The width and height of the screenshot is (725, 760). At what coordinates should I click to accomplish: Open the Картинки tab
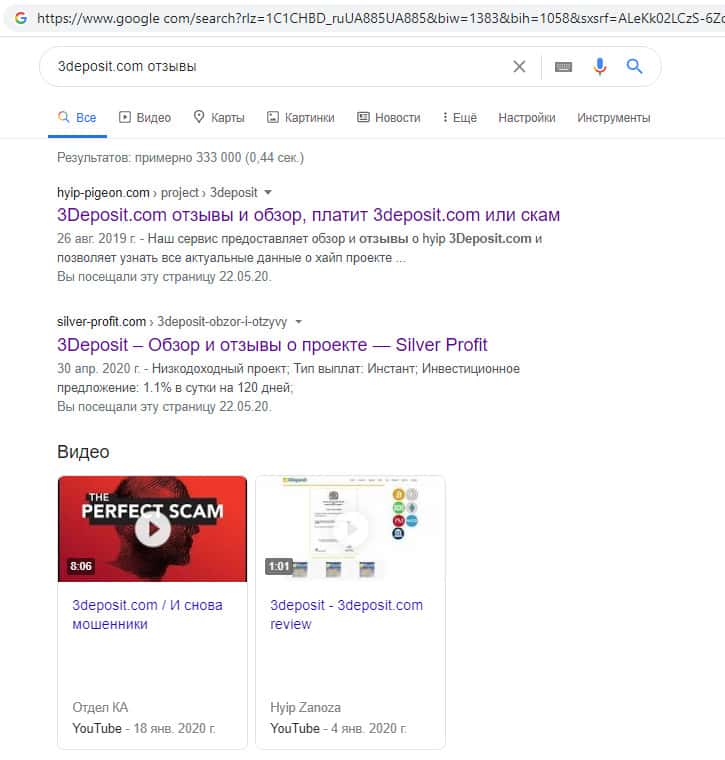coord(300,117)
